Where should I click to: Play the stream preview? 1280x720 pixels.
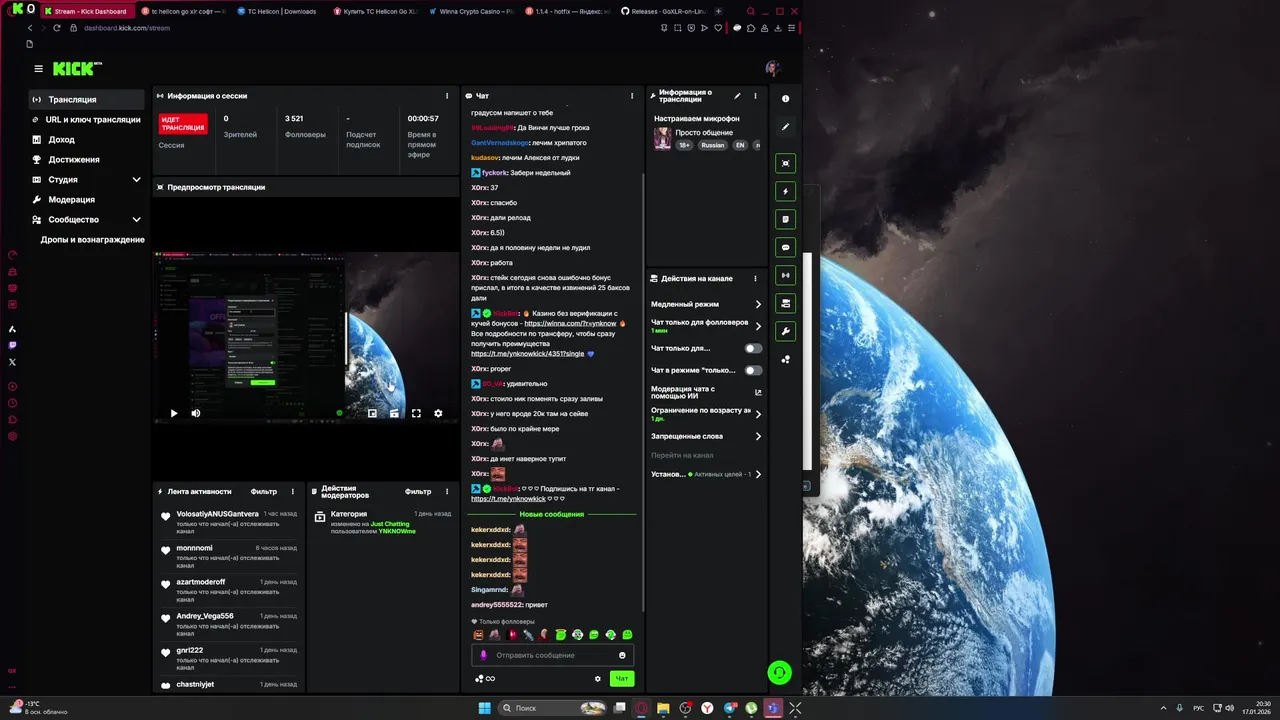click(174, 413)
